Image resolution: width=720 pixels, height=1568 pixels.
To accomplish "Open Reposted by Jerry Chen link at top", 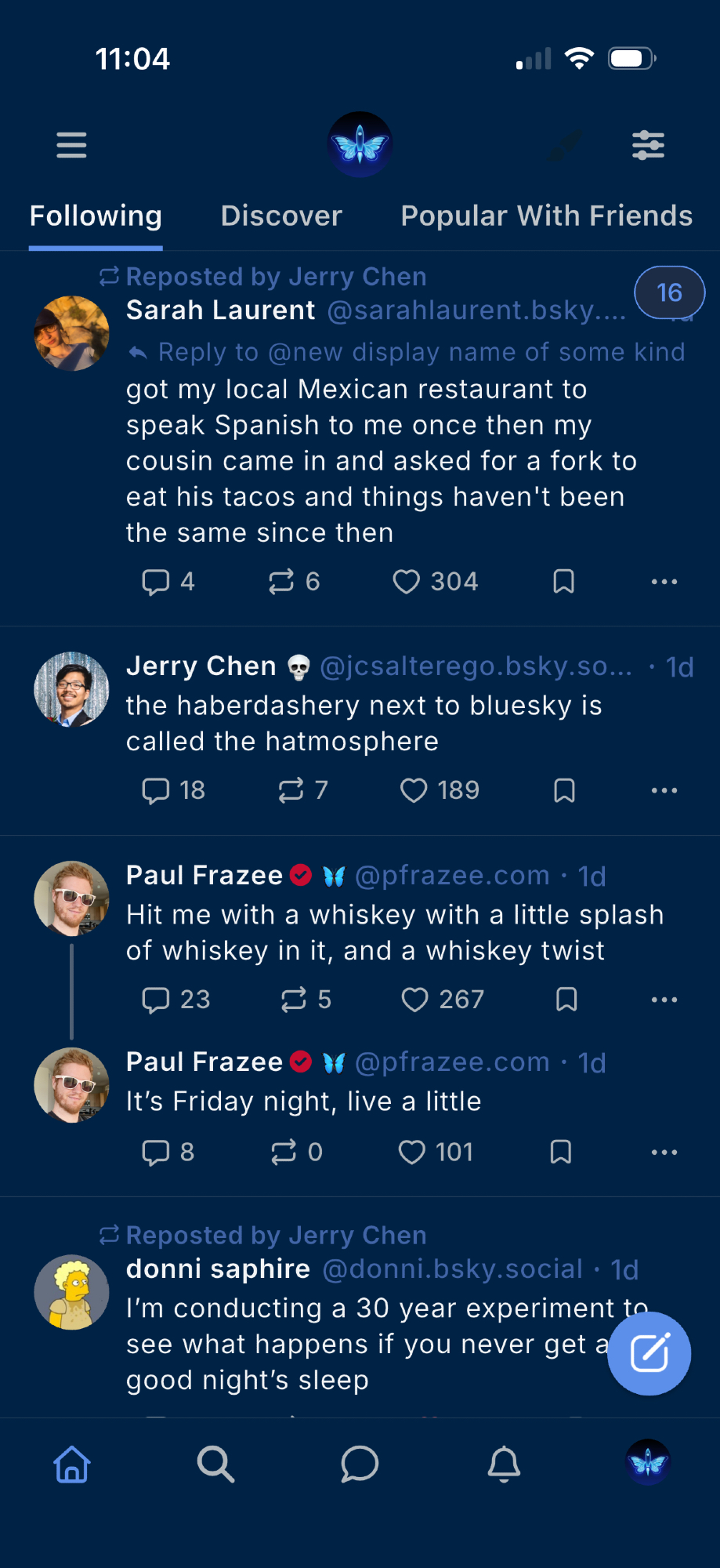I will [276, 277].
